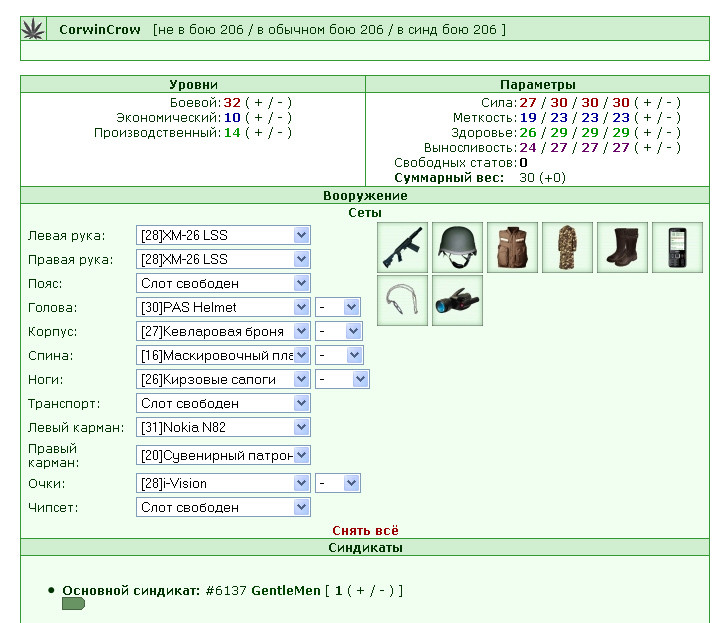This screenshot has height=623, width=727.
Task: Open the Чипсет slot dropdown
Action: 223,508
